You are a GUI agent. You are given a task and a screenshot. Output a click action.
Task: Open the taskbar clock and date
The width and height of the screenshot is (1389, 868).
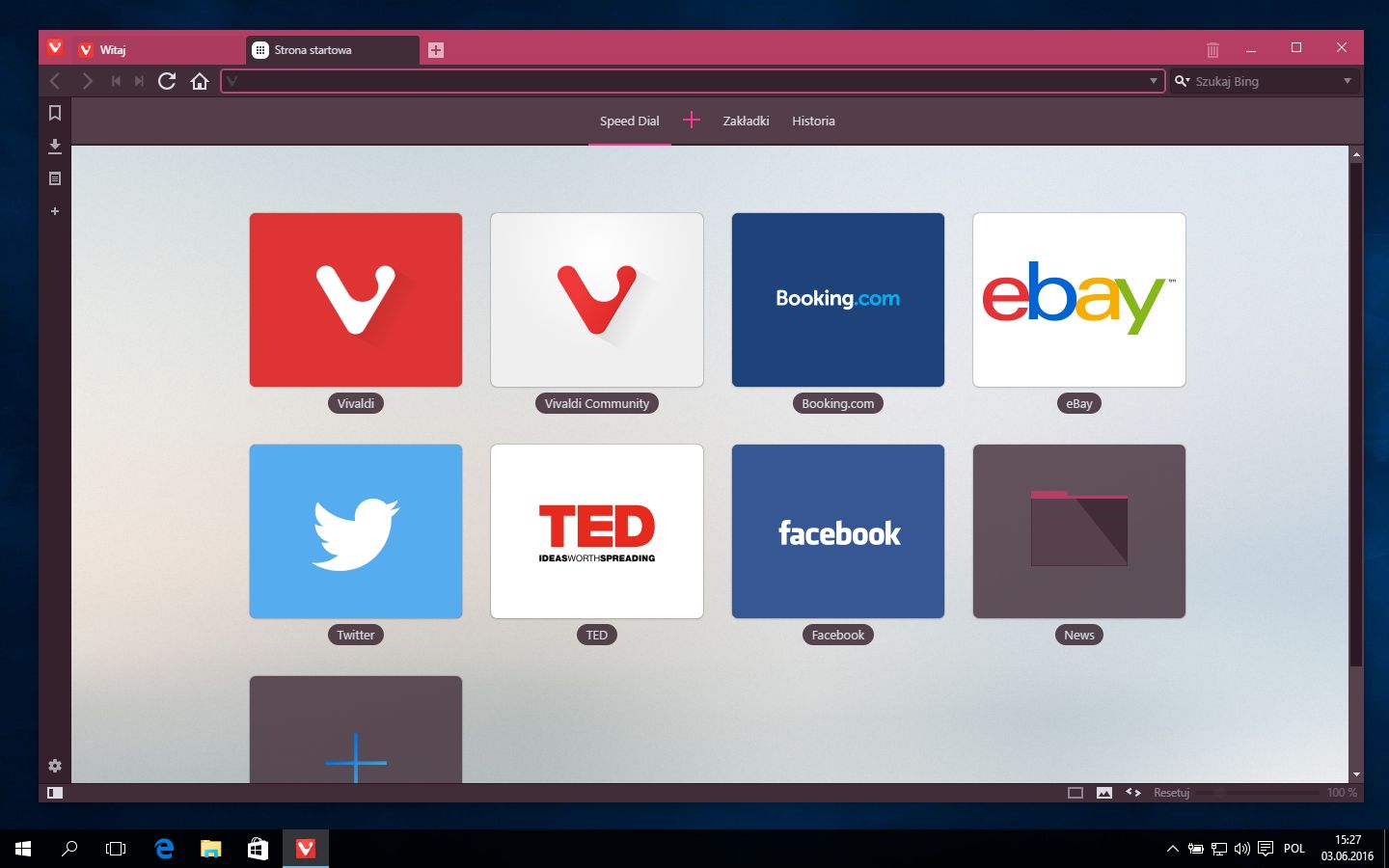[x=1348, y=849]
